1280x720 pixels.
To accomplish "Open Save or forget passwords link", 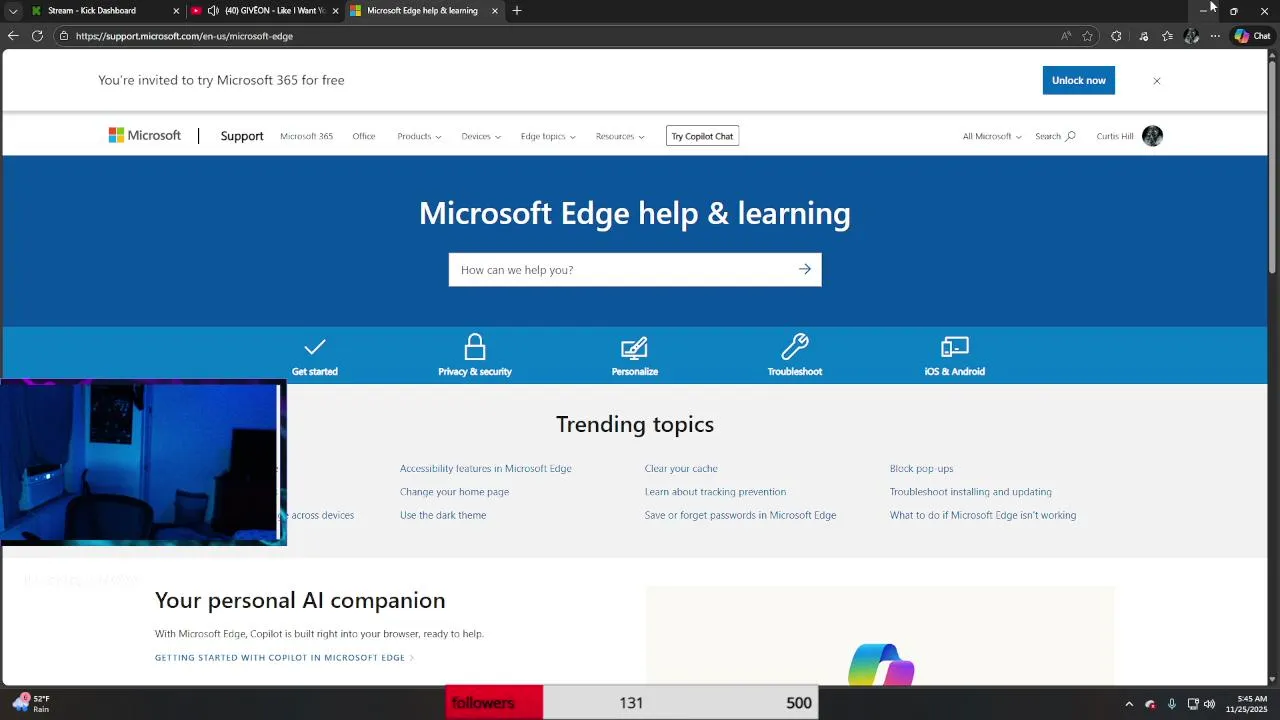I will pyautogui.click(x=740, y=515).
